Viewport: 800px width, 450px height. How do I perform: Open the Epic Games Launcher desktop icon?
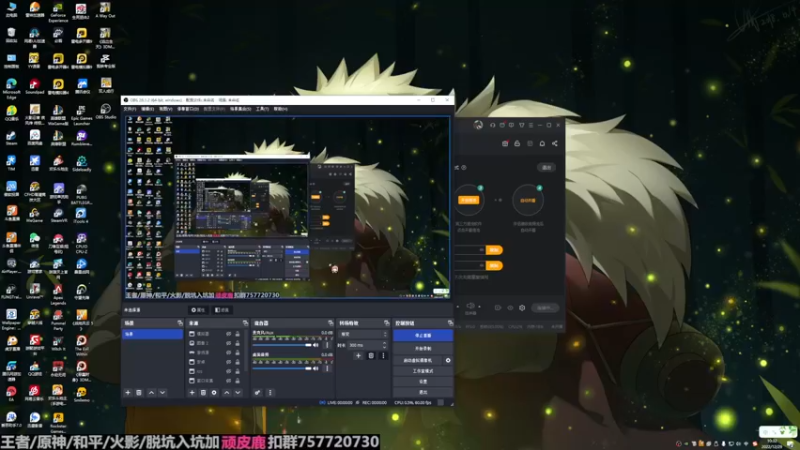point(82,115)
